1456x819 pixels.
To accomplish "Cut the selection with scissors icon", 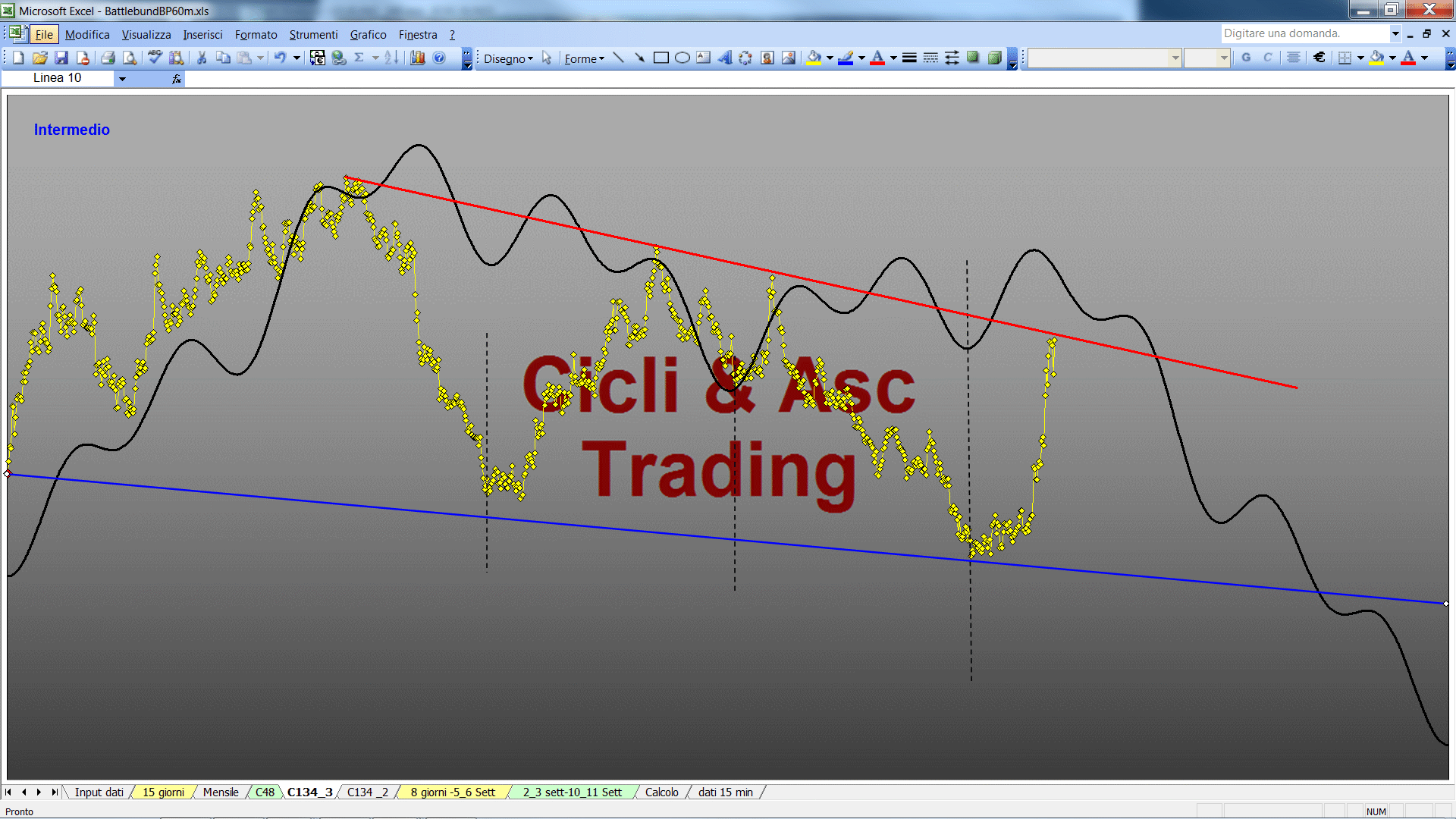I will 202,58.
